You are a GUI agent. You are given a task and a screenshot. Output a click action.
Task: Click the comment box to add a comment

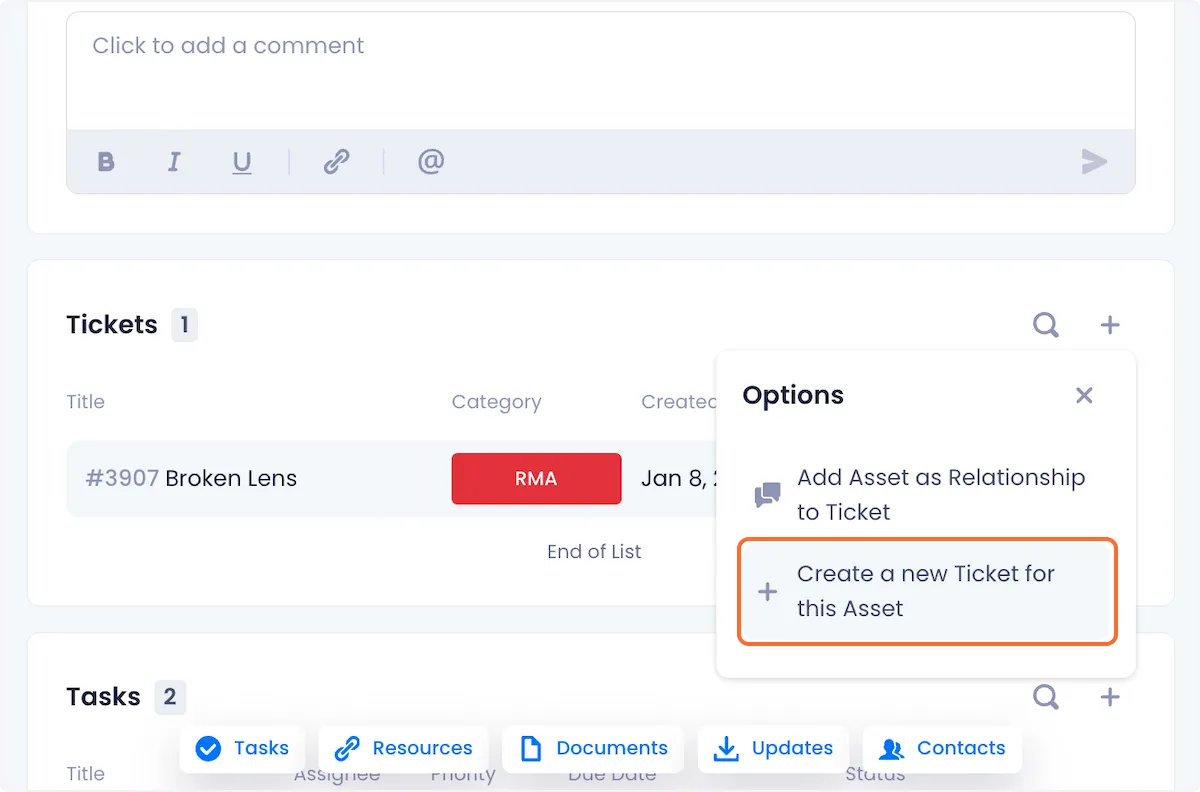(600, 71)
